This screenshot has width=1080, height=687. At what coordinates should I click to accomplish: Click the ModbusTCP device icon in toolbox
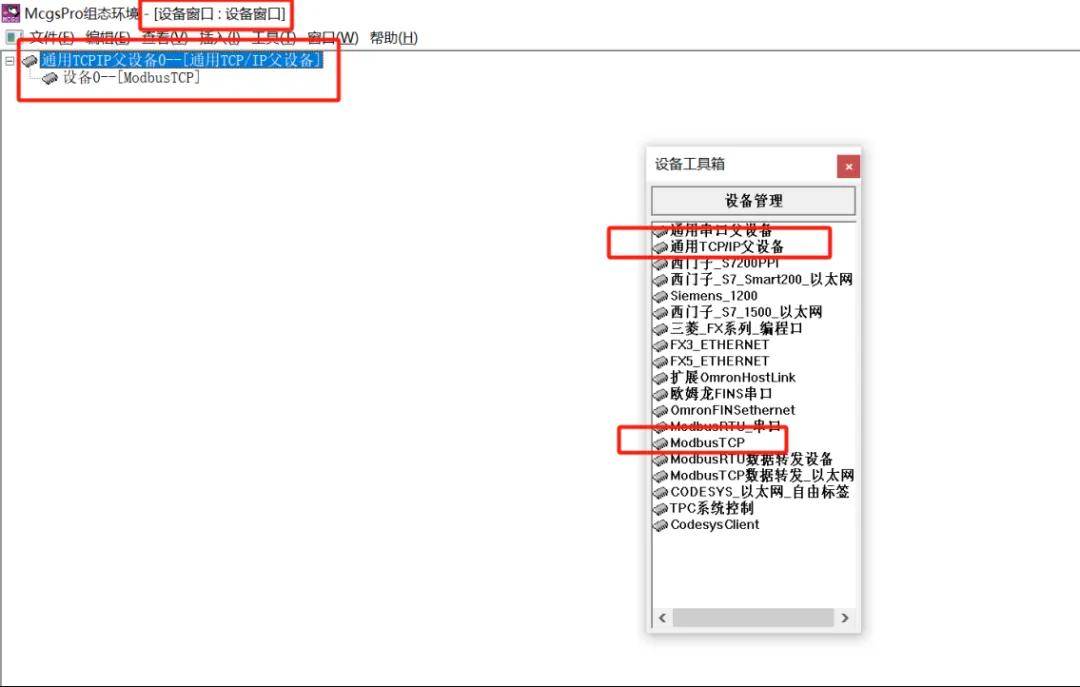[x=660, y=443]
